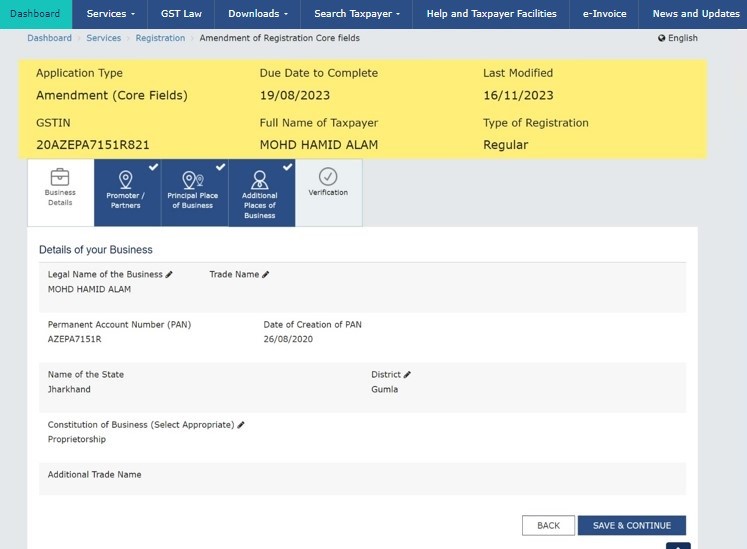Viewport: 747px width, 549px height.
Task: Click the scroll-to-top arrow button
Action: pyautogui.click(x=678, y=546)
